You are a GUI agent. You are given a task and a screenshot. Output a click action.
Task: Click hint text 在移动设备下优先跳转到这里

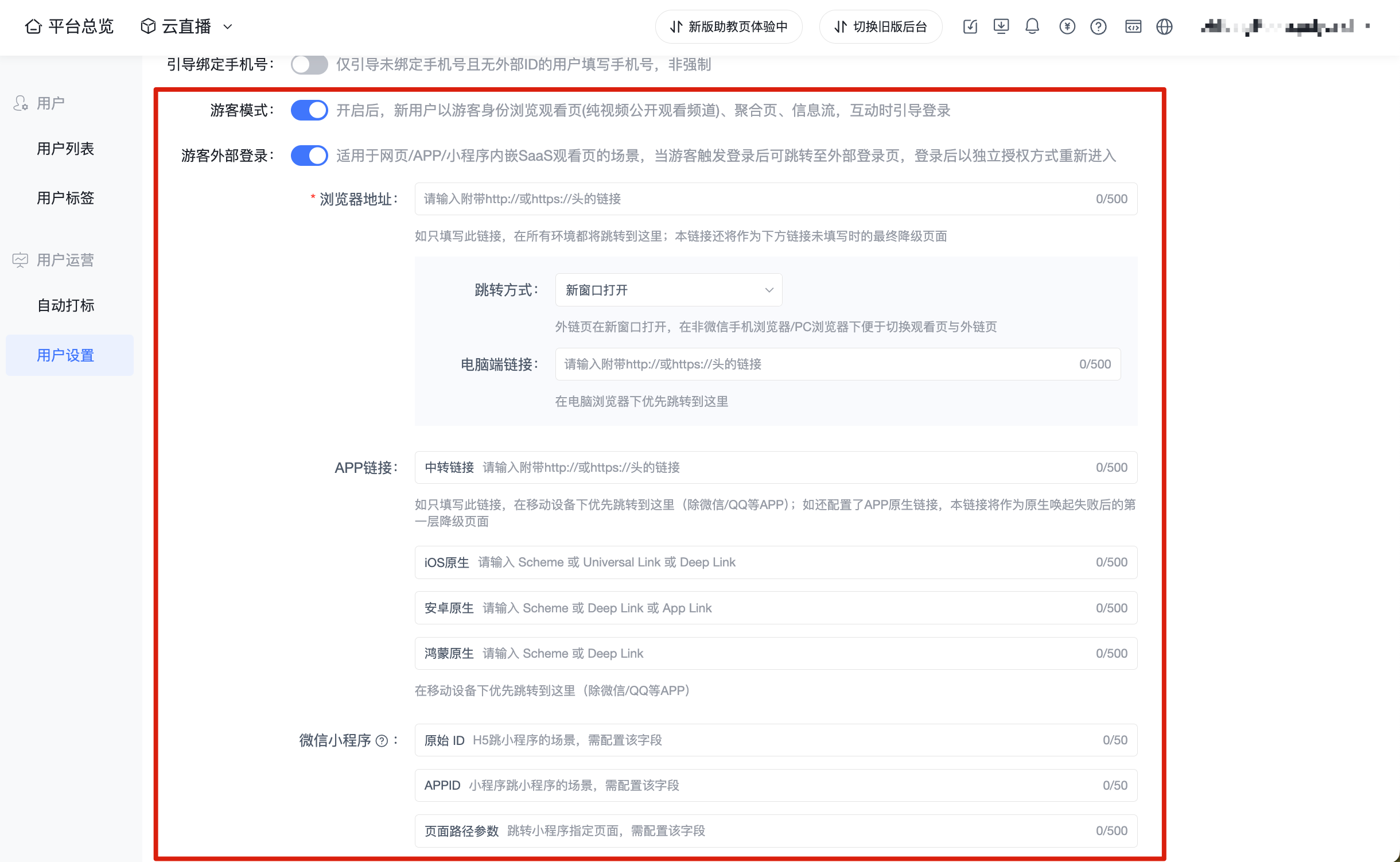[x=552, y=691]
